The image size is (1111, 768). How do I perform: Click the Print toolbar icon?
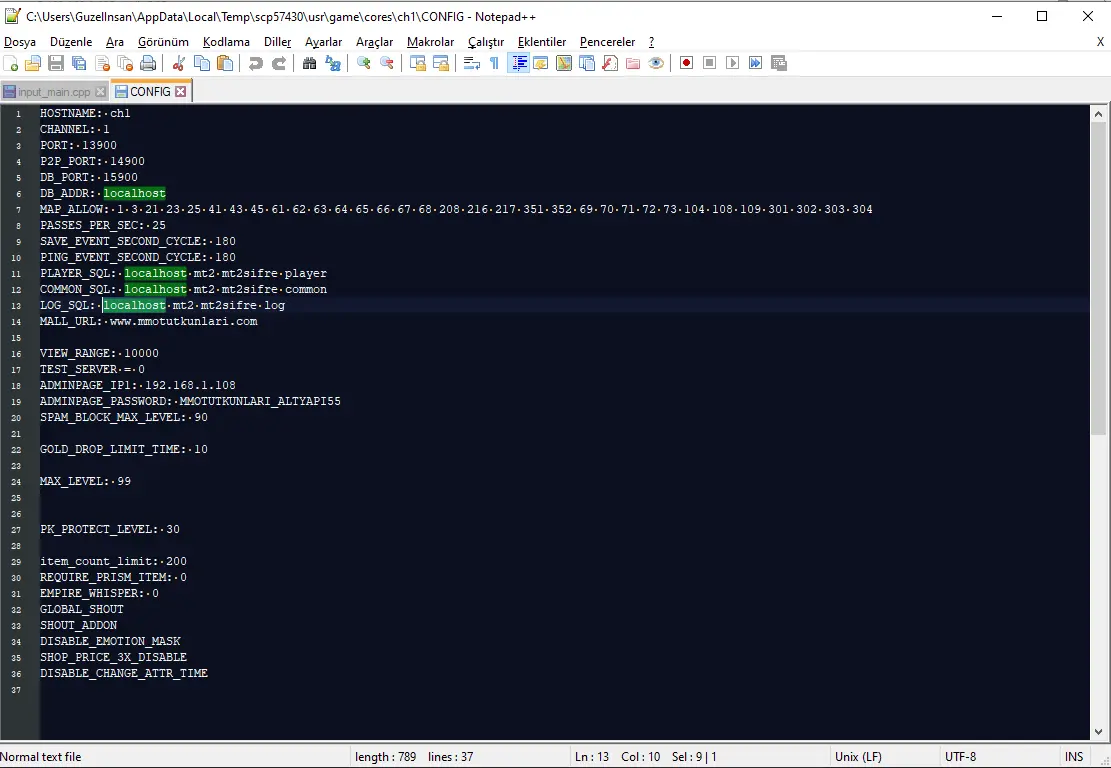pyautogui.click(x=148, y=63)
